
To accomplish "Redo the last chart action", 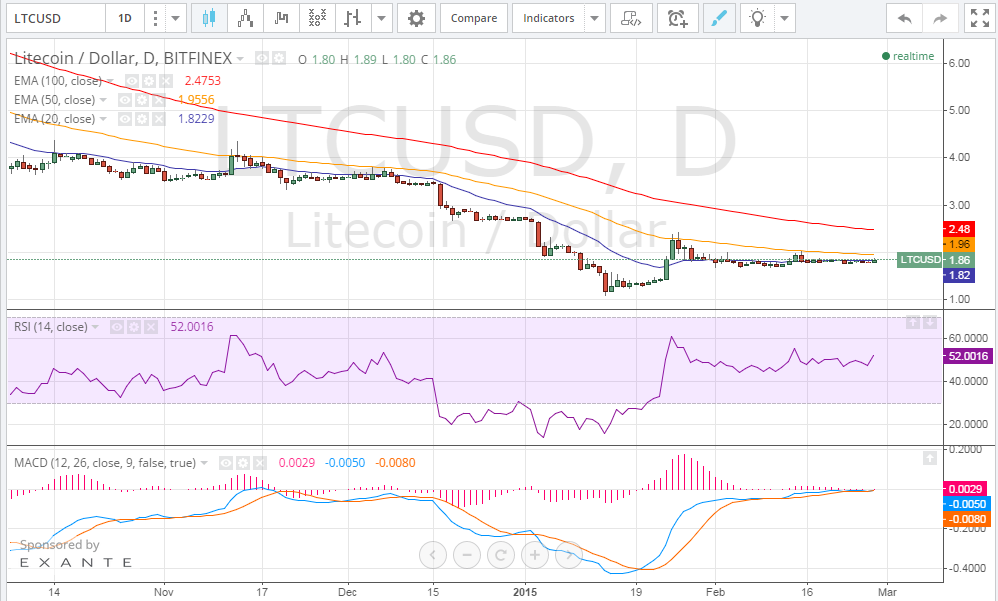I will pos(938,17).
